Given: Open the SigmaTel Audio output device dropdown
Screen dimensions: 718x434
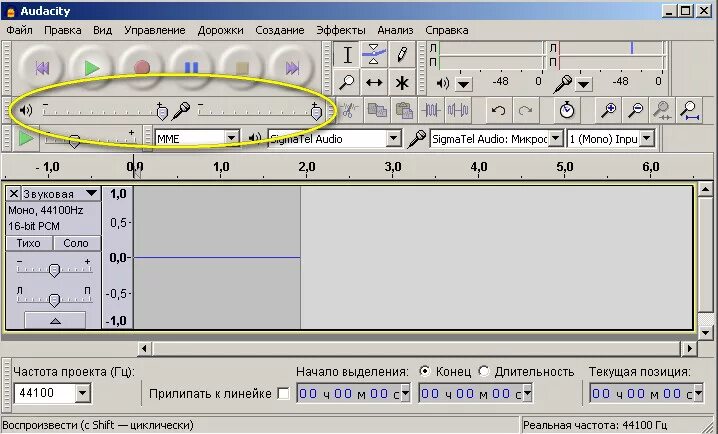Looking at the screenshot, I should [393, 138].
